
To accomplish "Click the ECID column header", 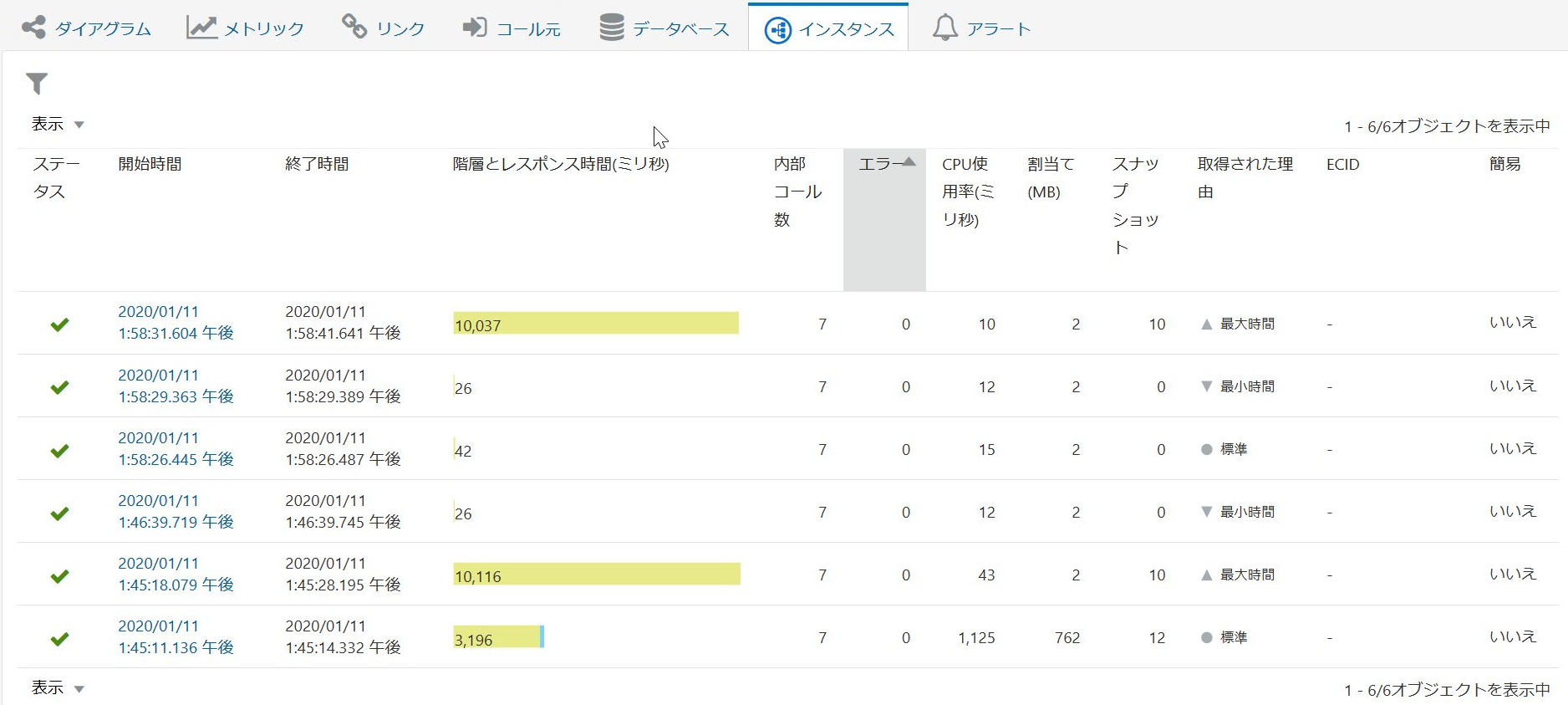I will [1342, 164].
